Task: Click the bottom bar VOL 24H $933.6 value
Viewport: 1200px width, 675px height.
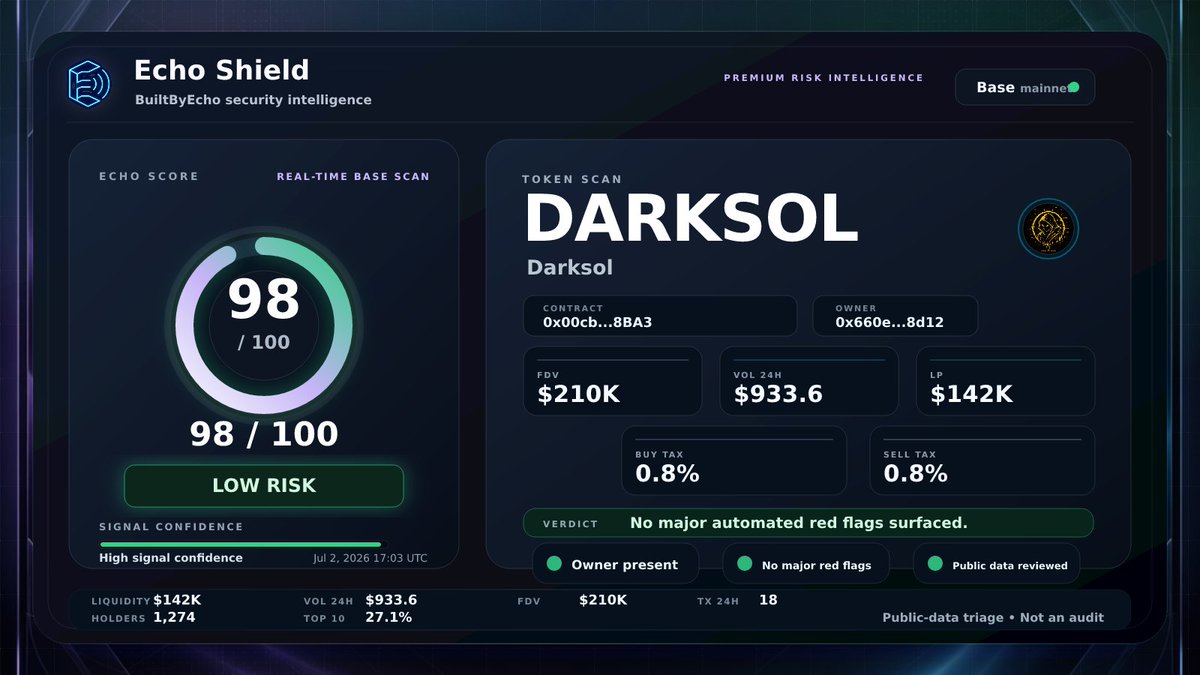Action: 391,600
